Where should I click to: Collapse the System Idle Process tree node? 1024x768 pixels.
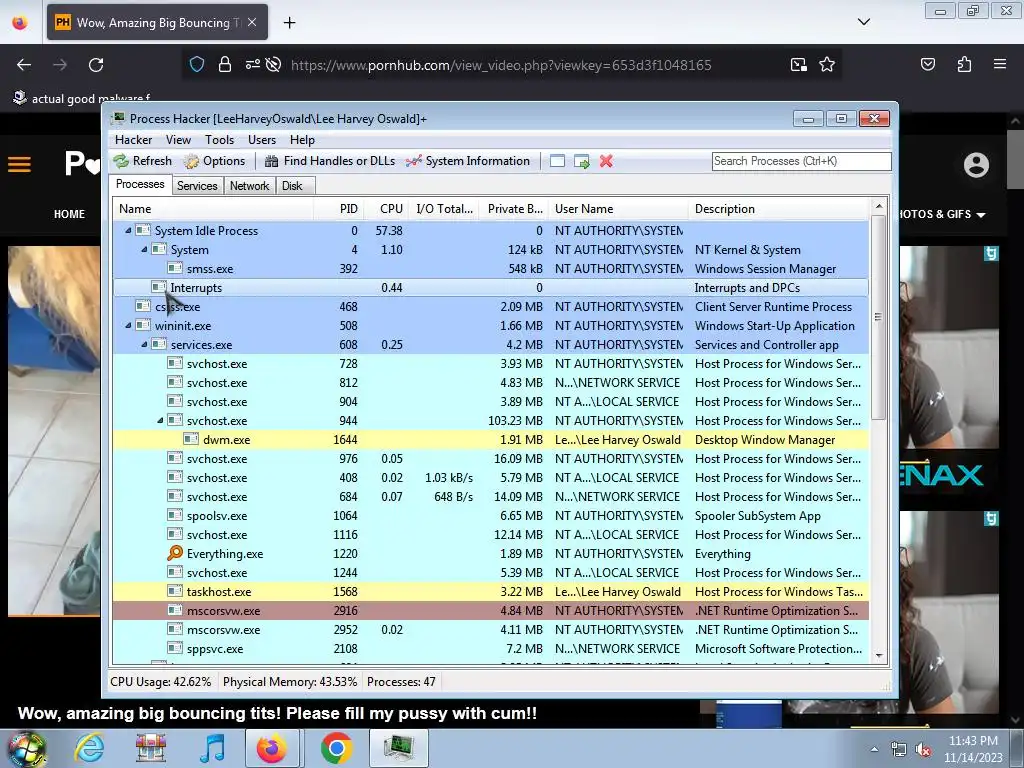[x=128, y=231]
